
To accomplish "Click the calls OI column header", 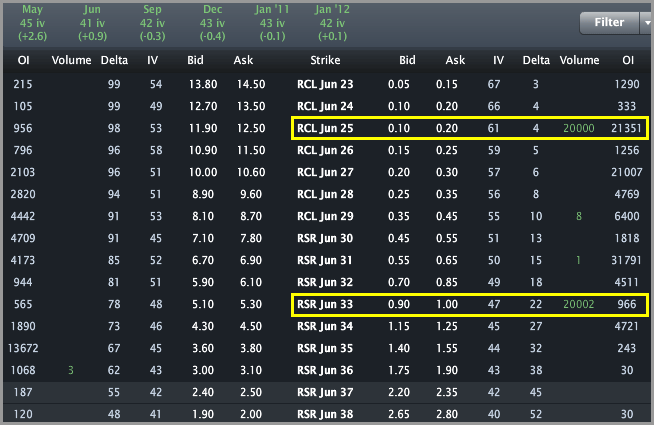I will (23, 60).
